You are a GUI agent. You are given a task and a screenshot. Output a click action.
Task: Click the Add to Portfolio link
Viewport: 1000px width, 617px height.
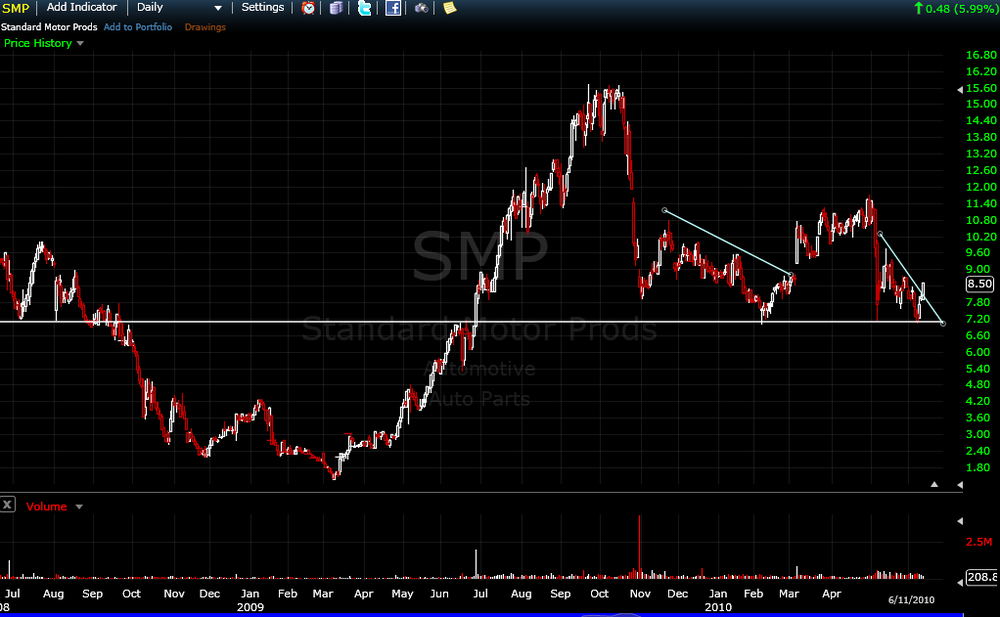coord(138,27)
